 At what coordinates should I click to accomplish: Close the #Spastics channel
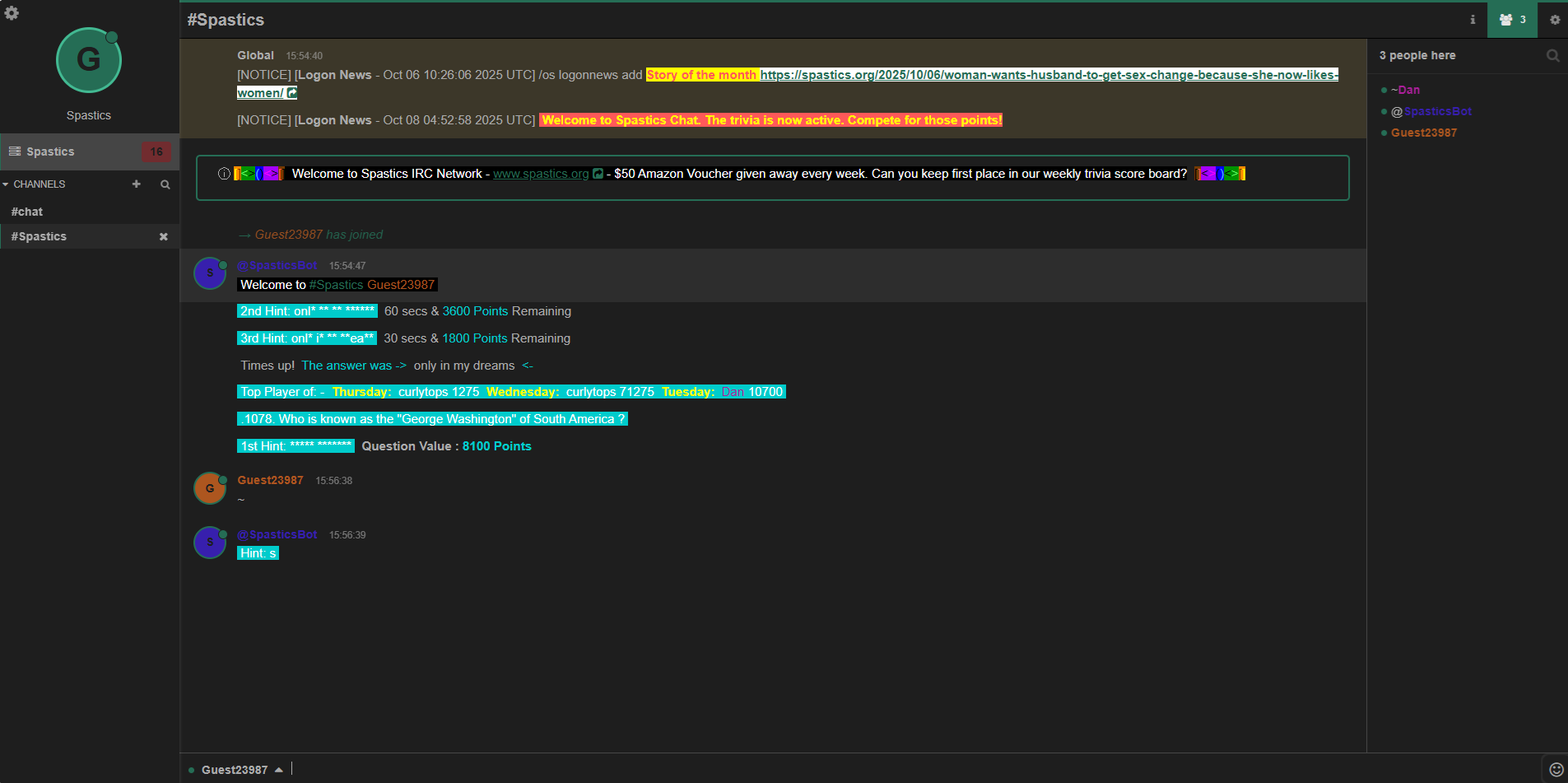pyautogui.click(x=163, y=237)
